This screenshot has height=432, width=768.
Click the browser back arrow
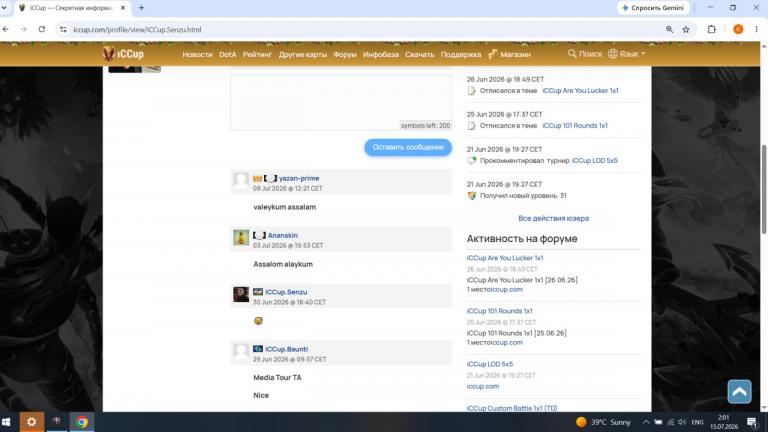(x=6, y=29)
